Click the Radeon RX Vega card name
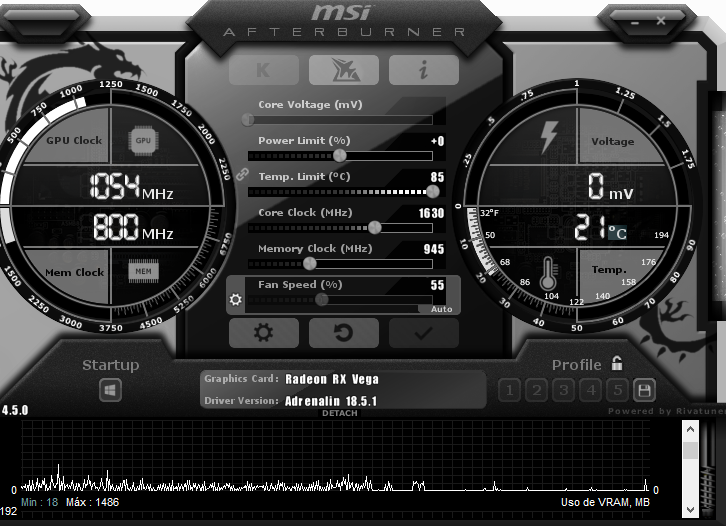This screenshot has height=526, width=726. [332, 379]
